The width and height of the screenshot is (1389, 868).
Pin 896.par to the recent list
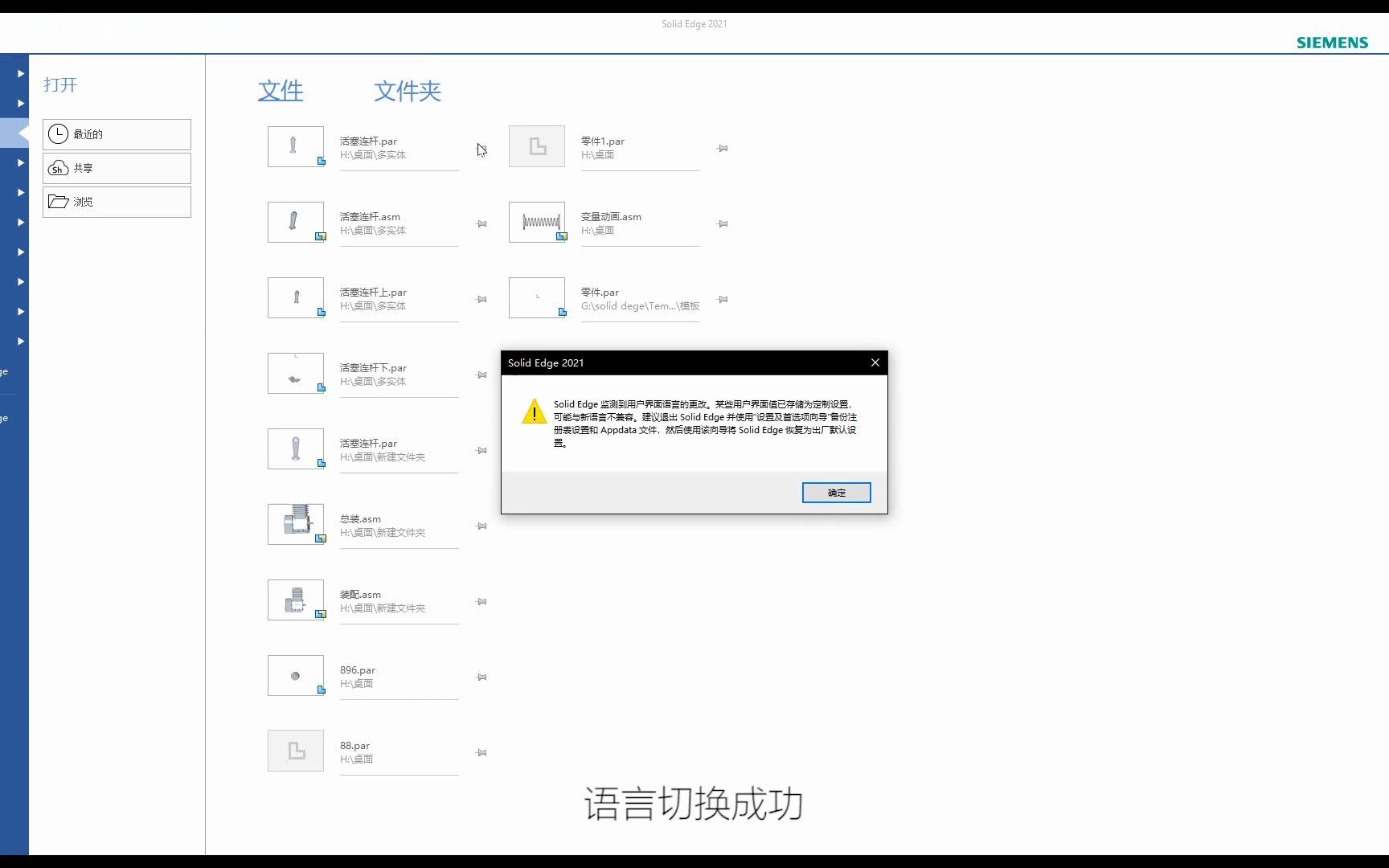point(481,678)
